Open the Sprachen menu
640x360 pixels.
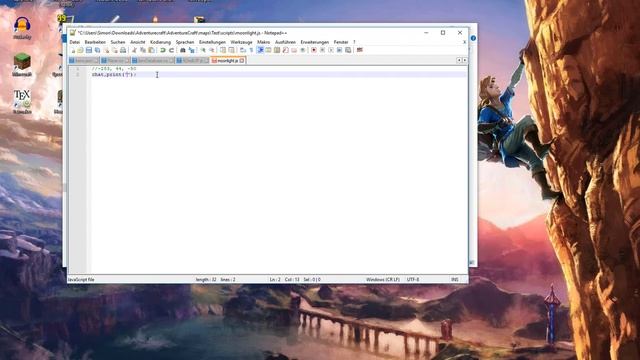pos(185,42)
